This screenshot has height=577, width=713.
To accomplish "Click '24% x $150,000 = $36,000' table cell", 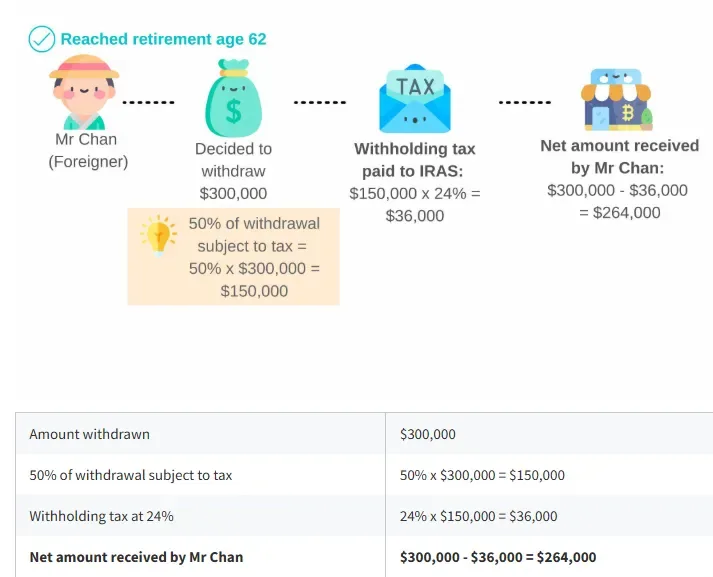I will point(478,516).
